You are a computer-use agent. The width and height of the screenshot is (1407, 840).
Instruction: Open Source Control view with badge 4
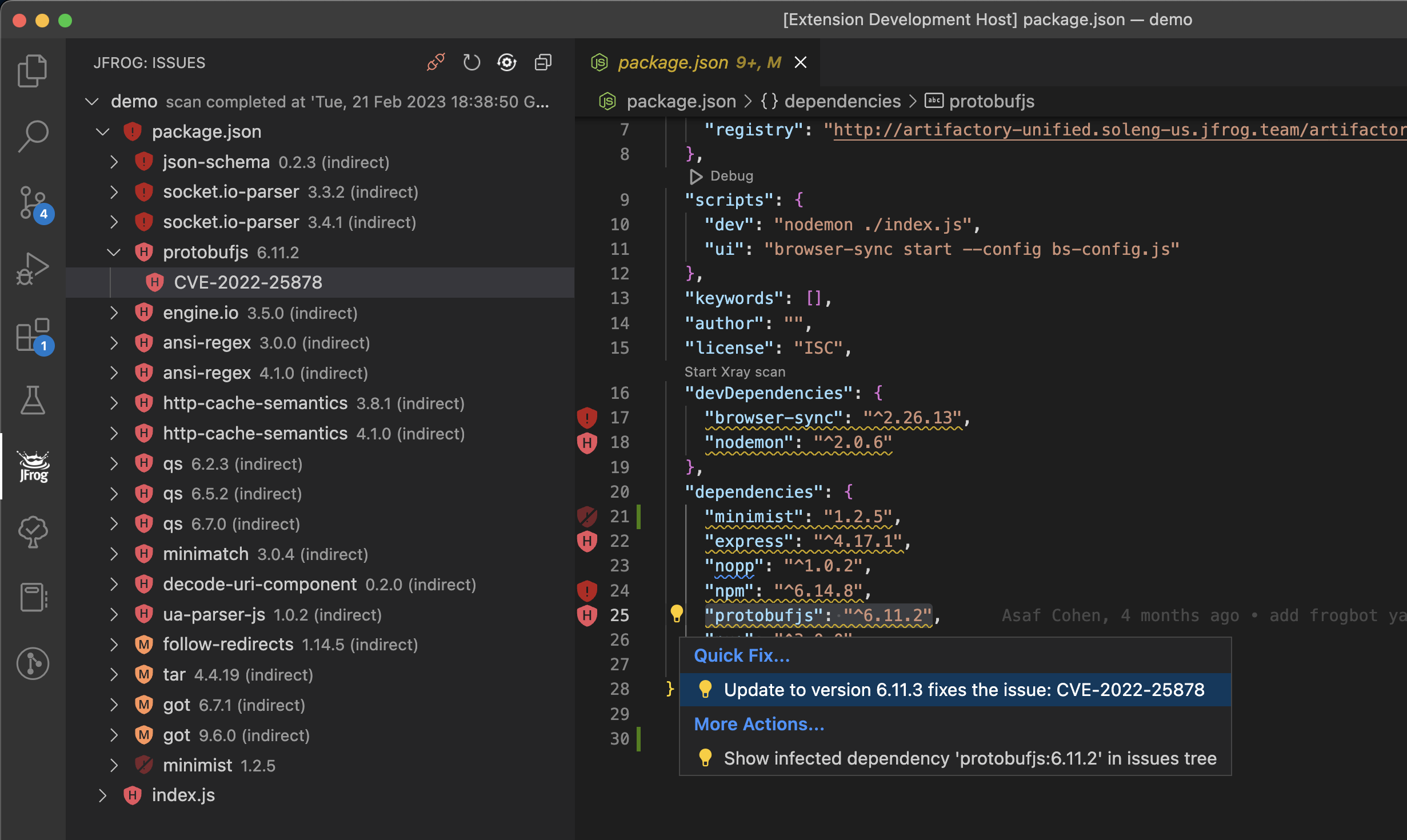click(33, 203)
